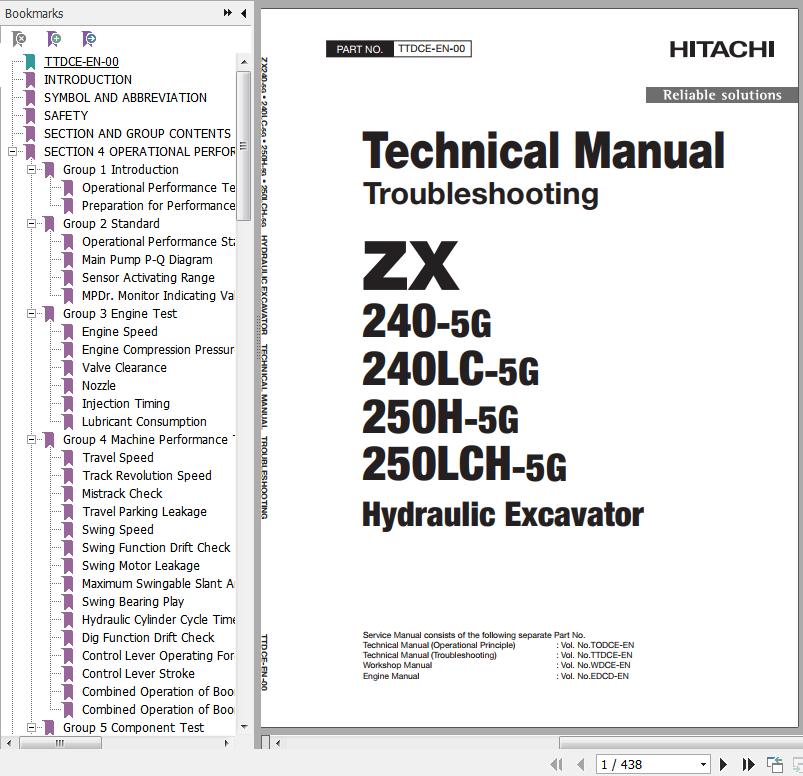Click the Technical Manual title text
This screenshot has width=803, height=776.
tap(543, 150)
